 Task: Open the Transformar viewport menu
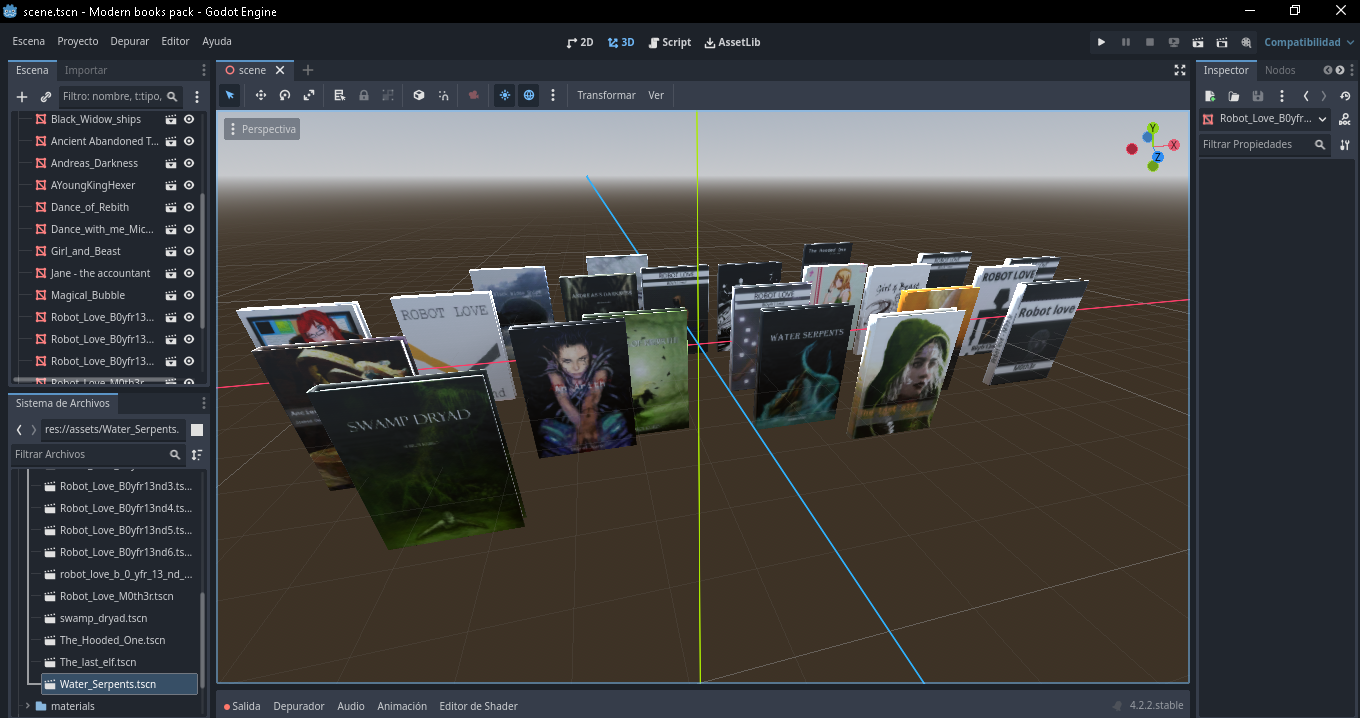click(x=606, y=95)
